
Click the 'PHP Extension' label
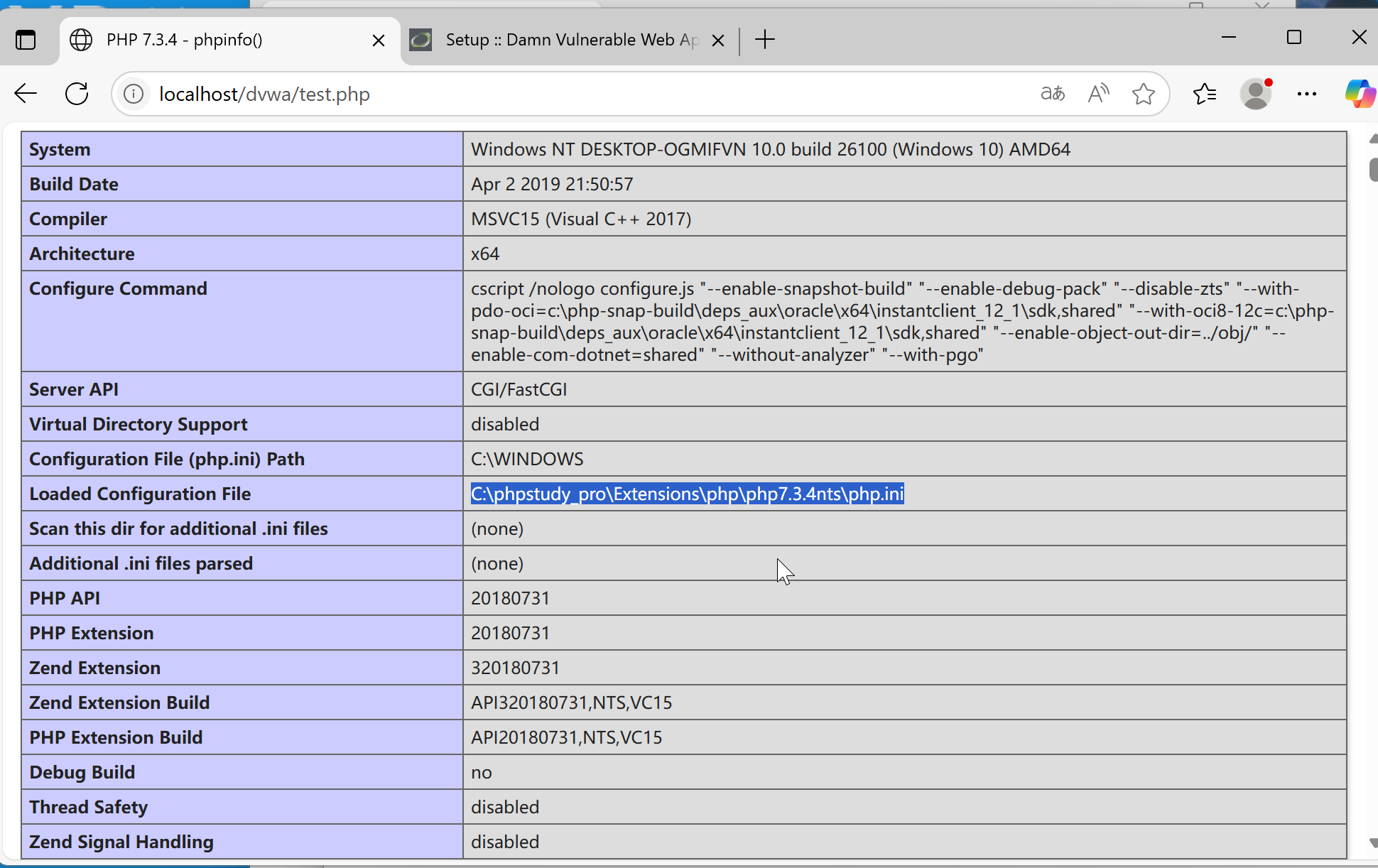click(x=92, y=633)
